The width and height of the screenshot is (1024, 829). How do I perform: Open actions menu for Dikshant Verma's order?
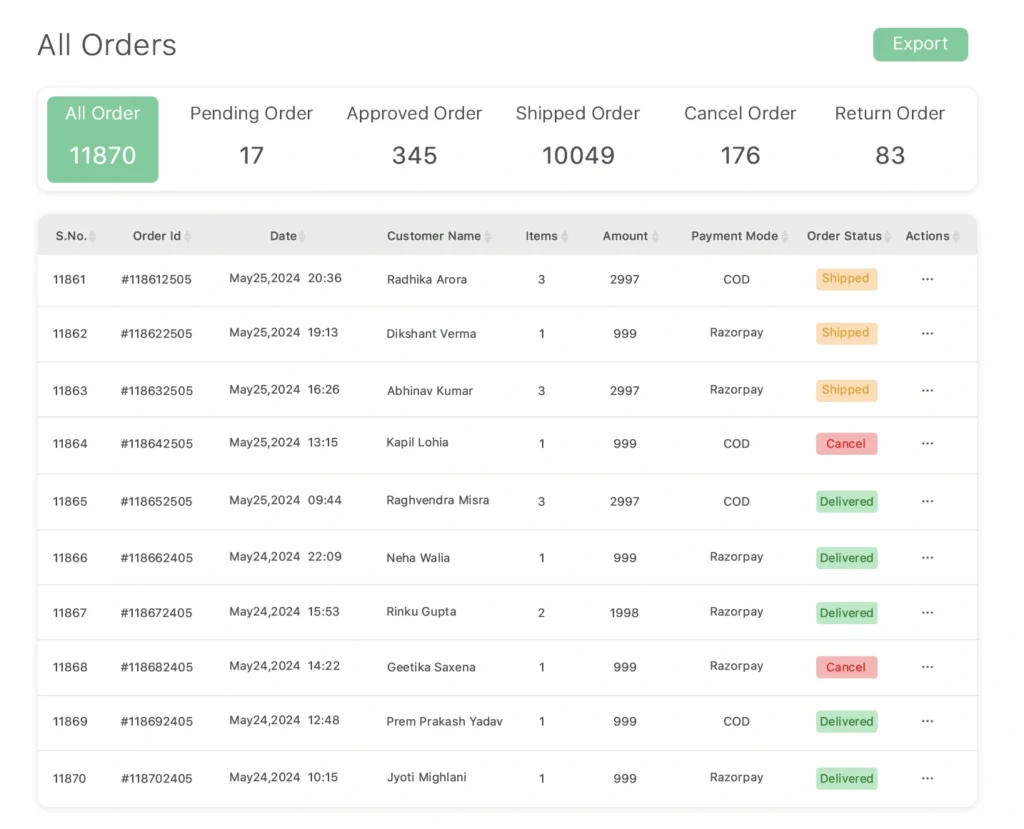[x=927, y=333]
